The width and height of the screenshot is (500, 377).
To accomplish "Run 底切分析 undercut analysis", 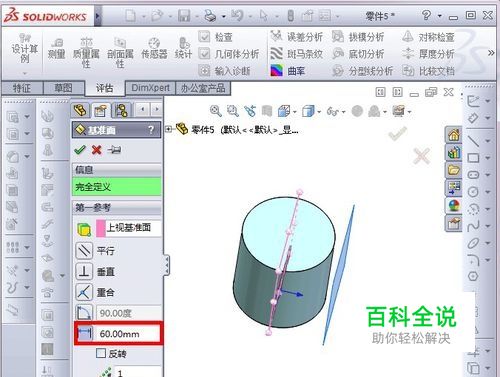I will (x=358, y=54).
